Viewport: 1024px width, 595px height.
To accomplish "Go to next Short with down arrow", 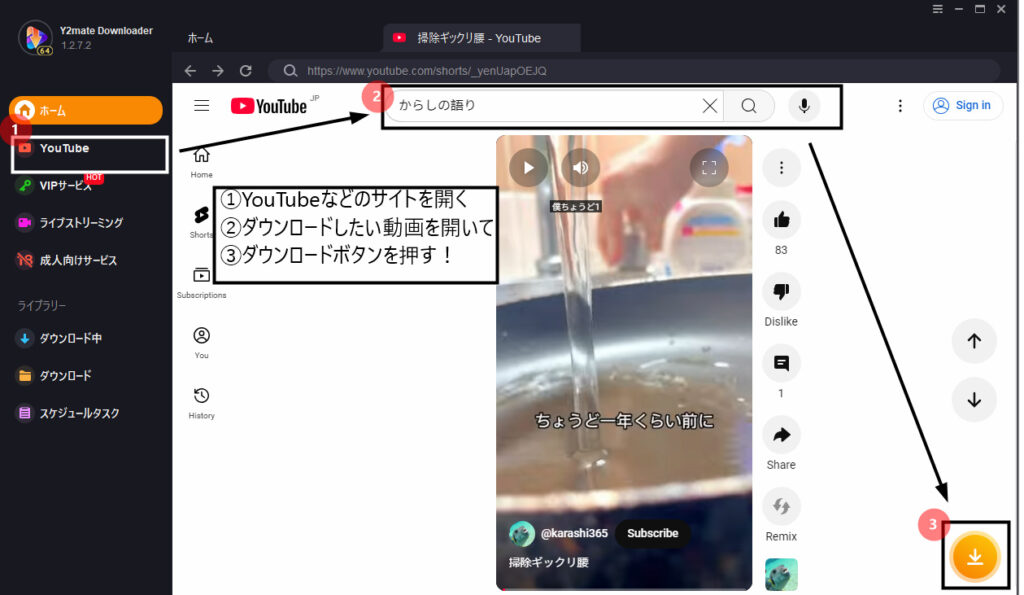I will pos(974,400).
